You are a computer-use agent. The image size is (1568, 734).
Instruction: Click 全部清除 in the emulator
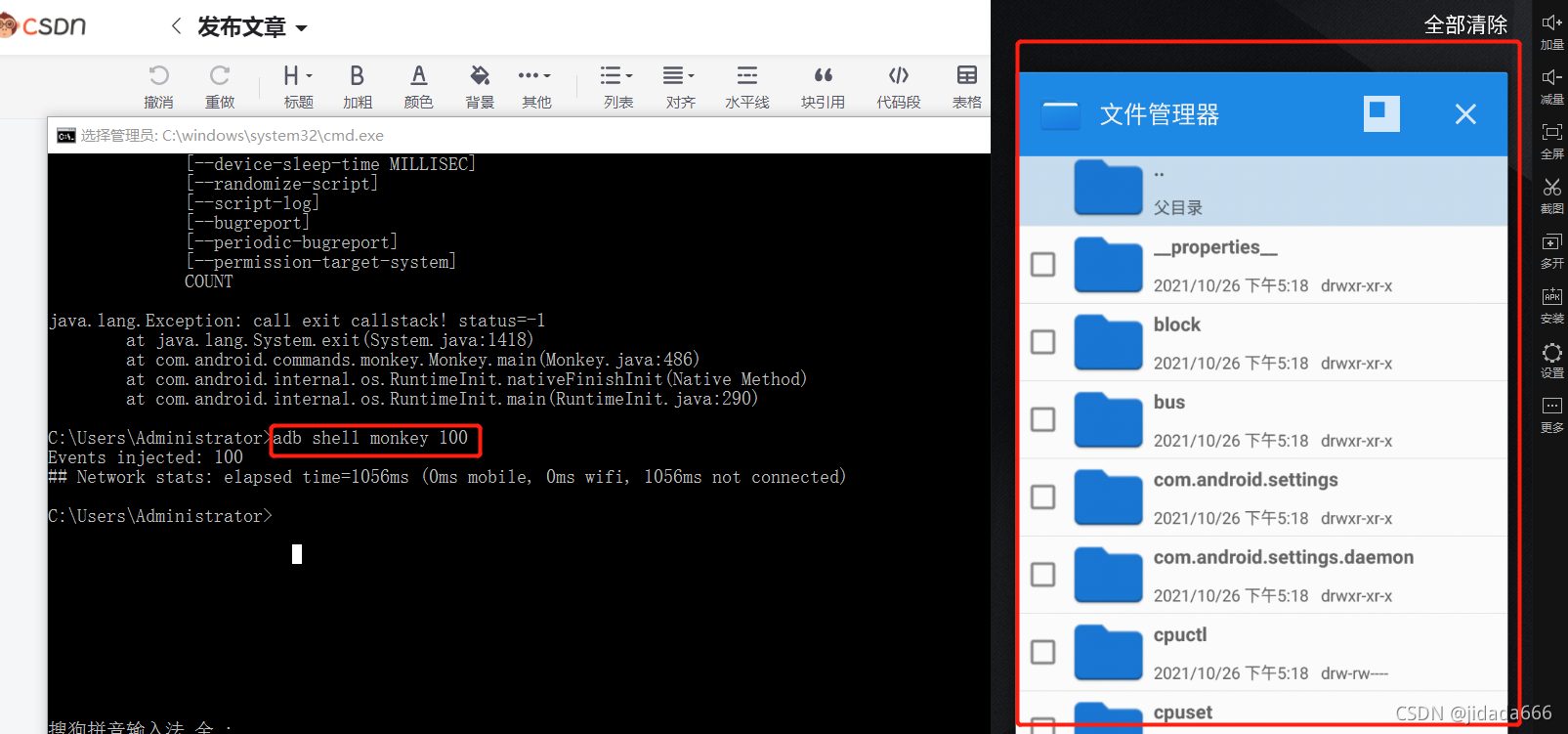point(1465,24)
